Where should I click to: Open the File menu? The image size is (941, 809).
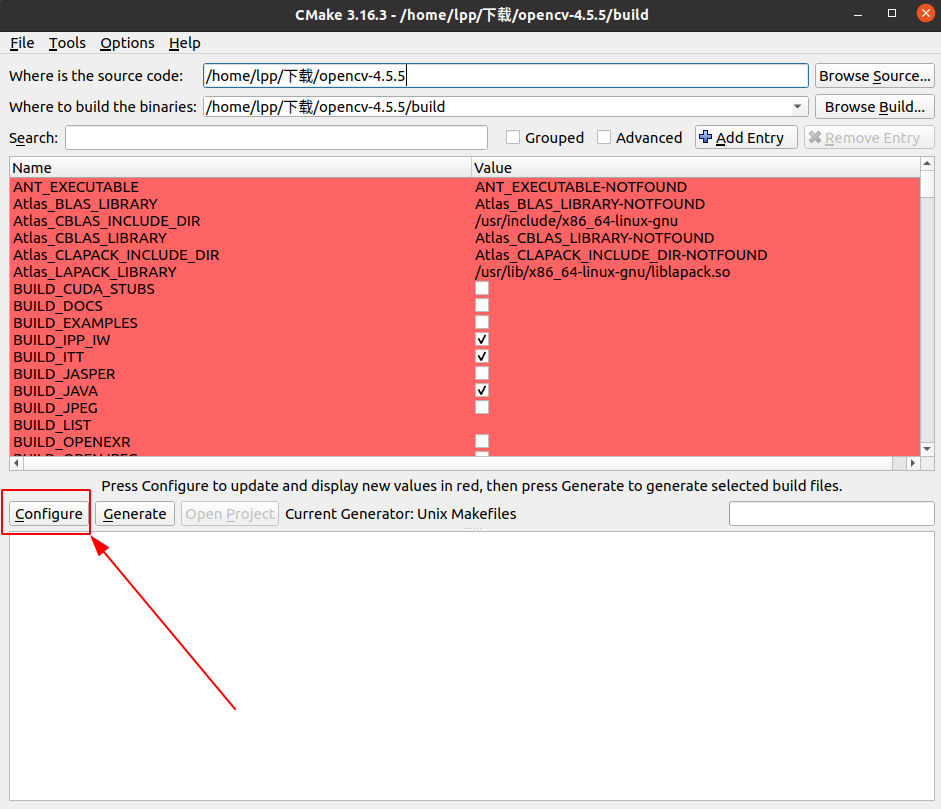(22, 43)
